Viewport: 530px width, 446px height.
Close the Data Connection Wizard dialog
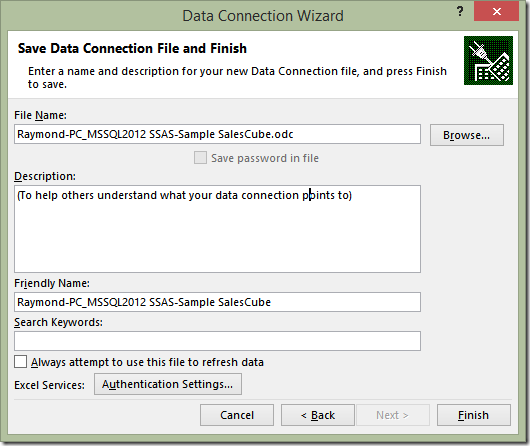(x=496, y=11)
